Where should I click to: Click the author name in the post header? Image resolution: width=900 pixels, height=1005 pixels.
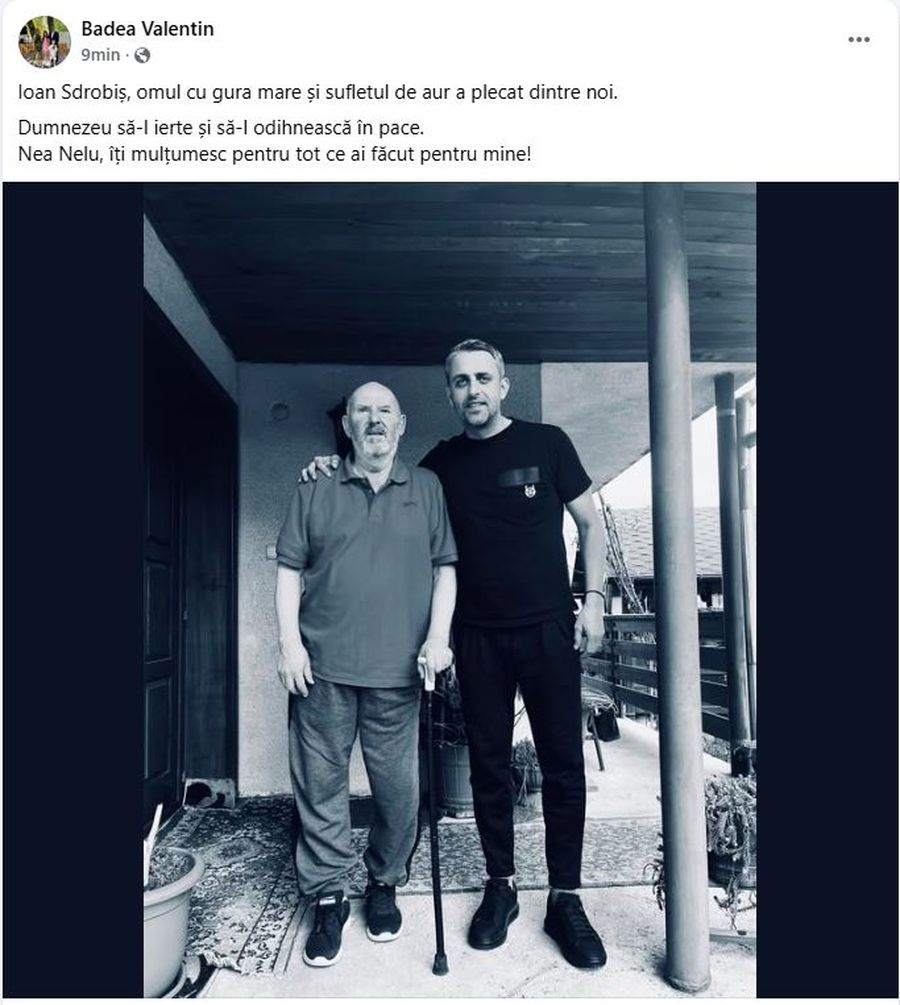(x=146, y=29)
